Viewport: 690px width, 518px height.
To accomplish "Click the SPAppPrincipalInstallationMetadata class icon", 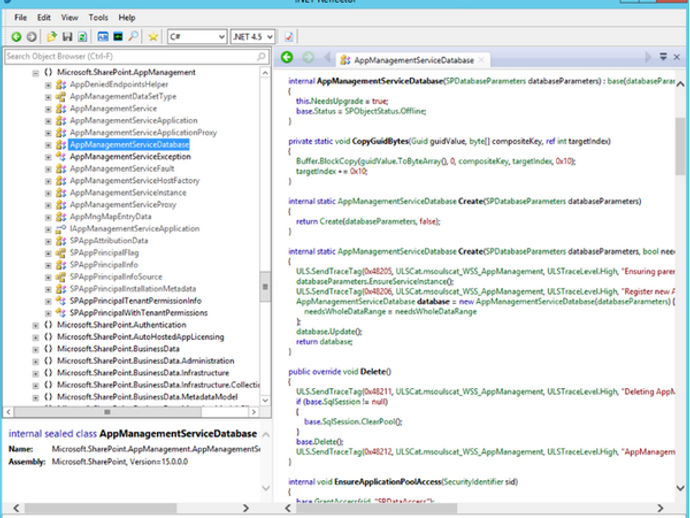I will (x=61, y=289).
